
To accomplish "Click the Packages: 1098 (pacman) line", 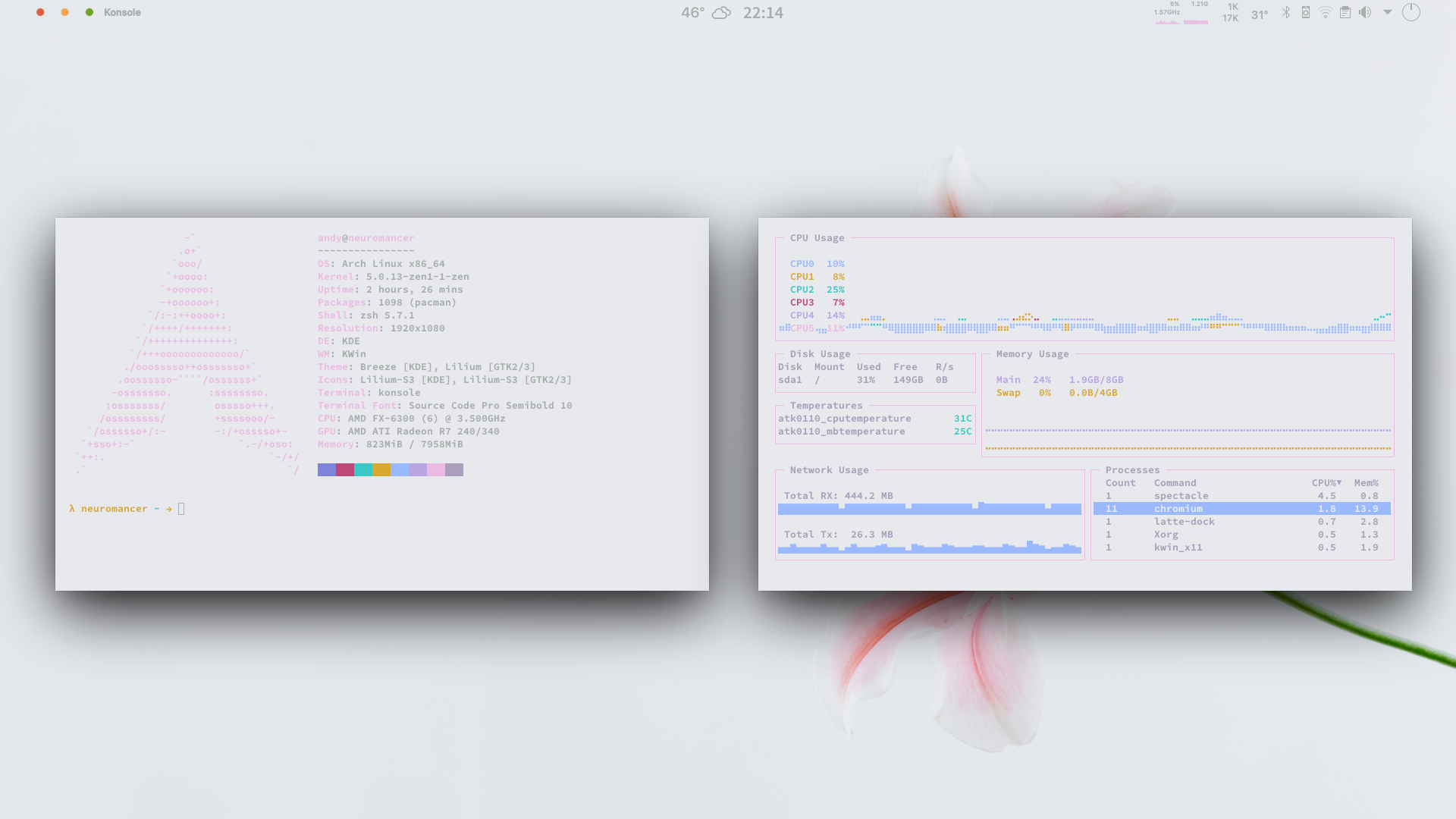I will pos(388,303).
